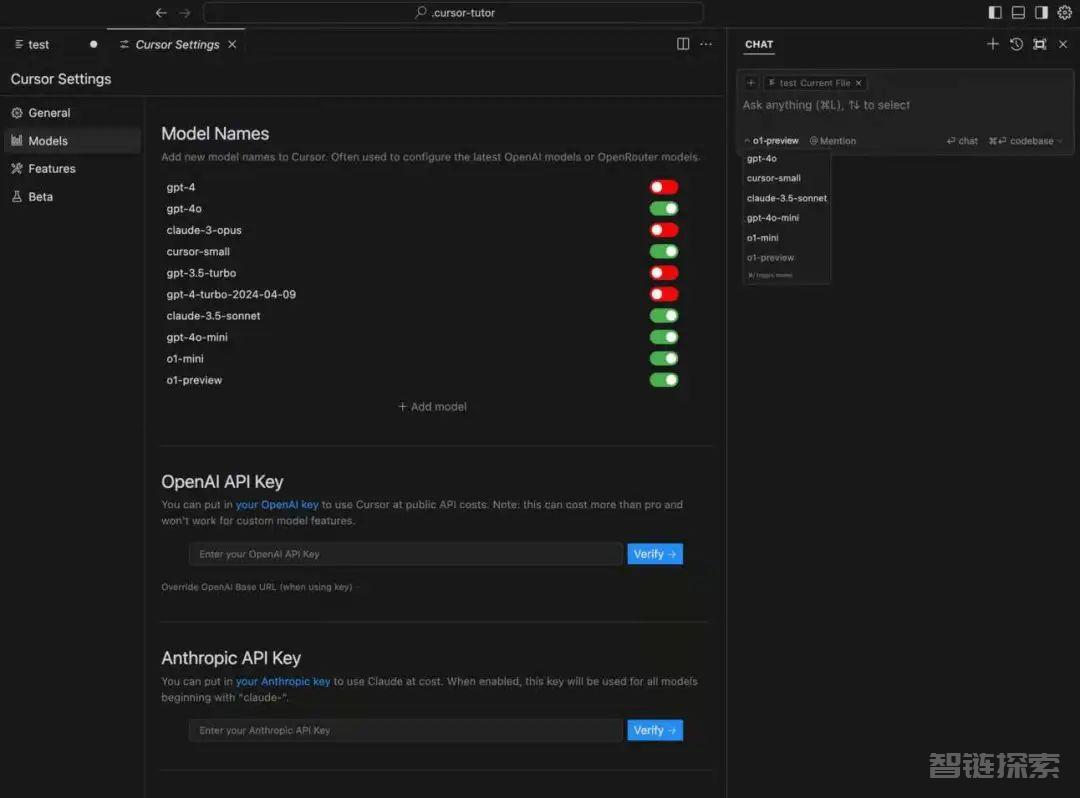Disable the o1-mini model toggle
This screenshot has height=798, width=1080.
pos(664,358)
